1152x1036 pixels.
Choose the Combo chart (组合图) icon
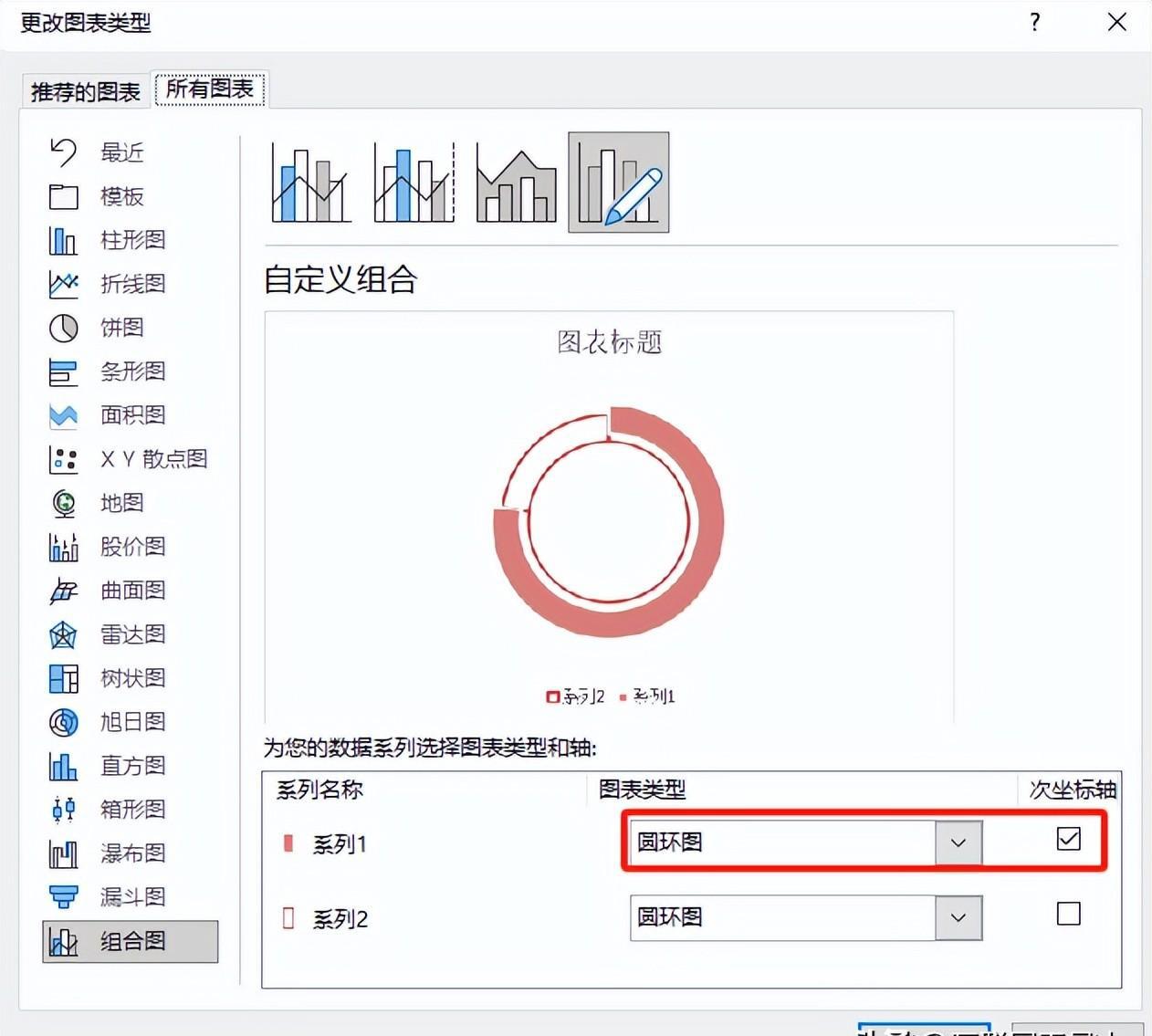63,941
